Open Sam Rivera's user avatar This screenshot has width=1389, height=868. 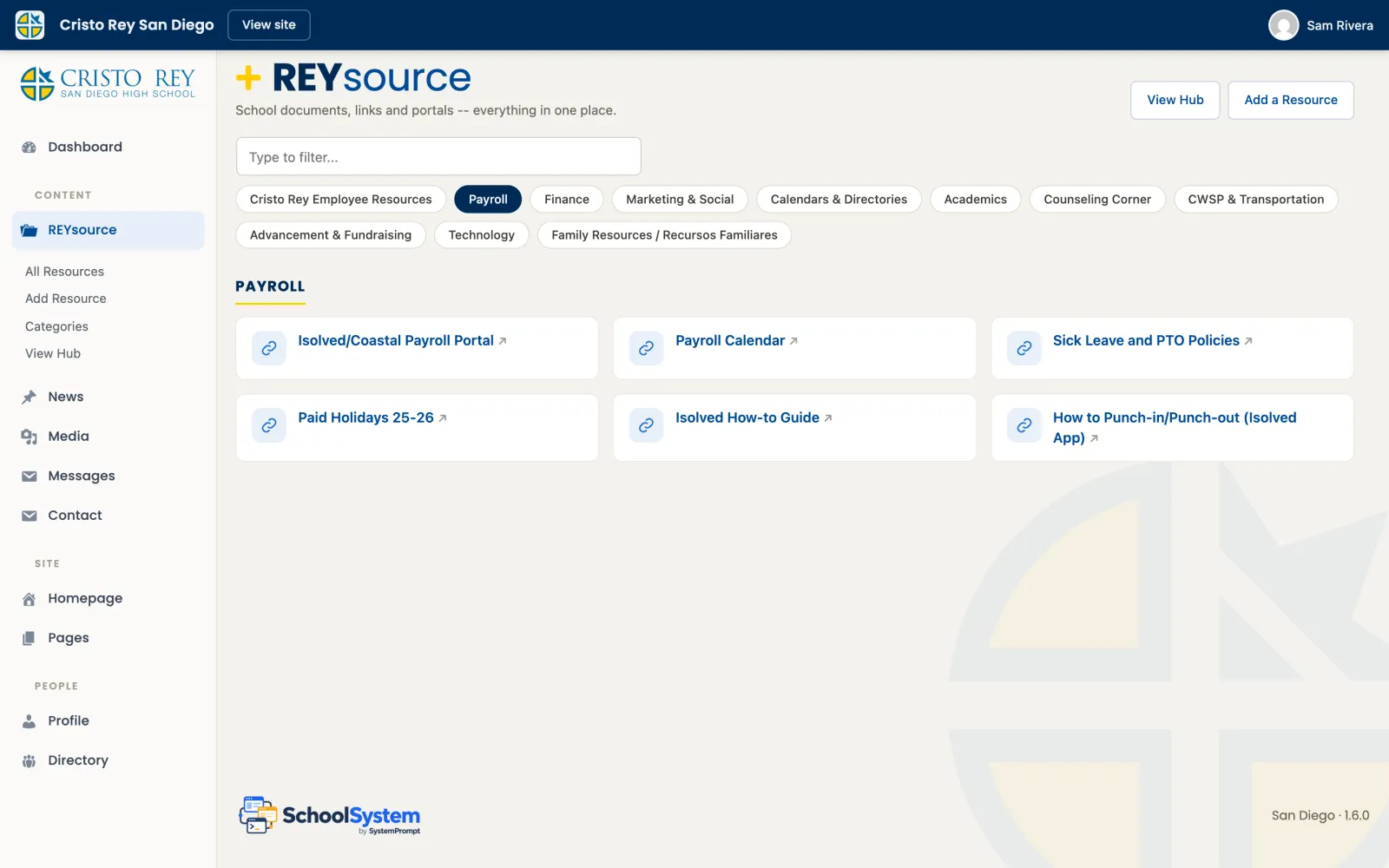[x=1283, y=25]
